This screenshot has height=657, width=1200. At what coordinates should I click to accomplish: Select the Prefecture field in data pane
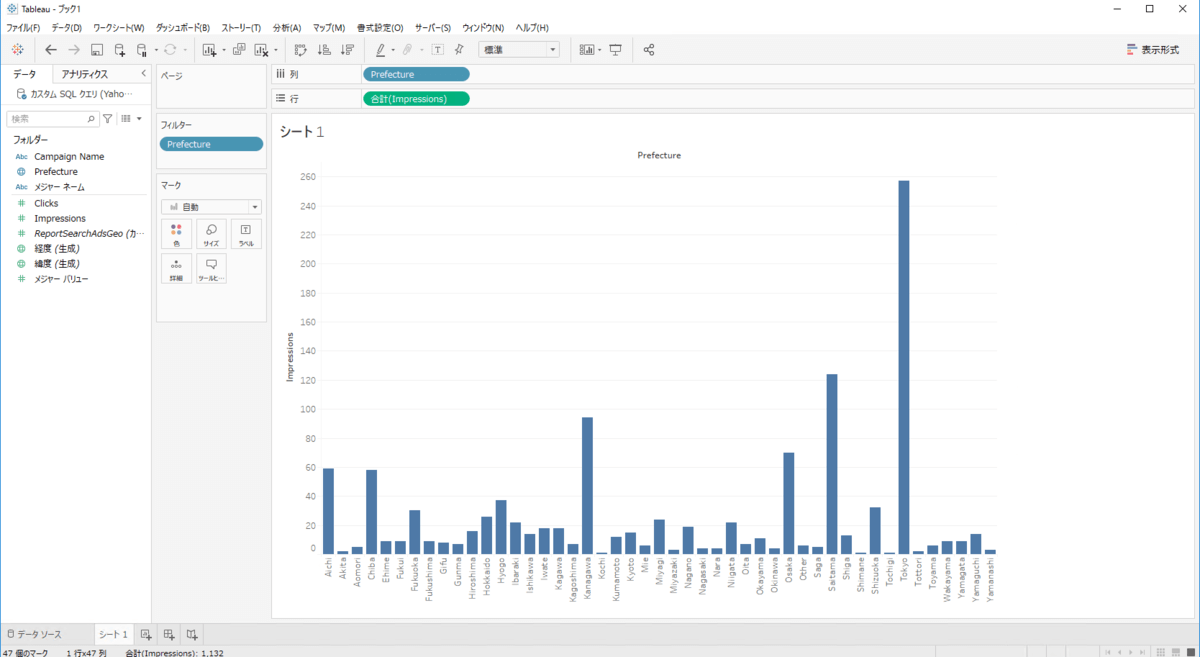tap(56, 172)
